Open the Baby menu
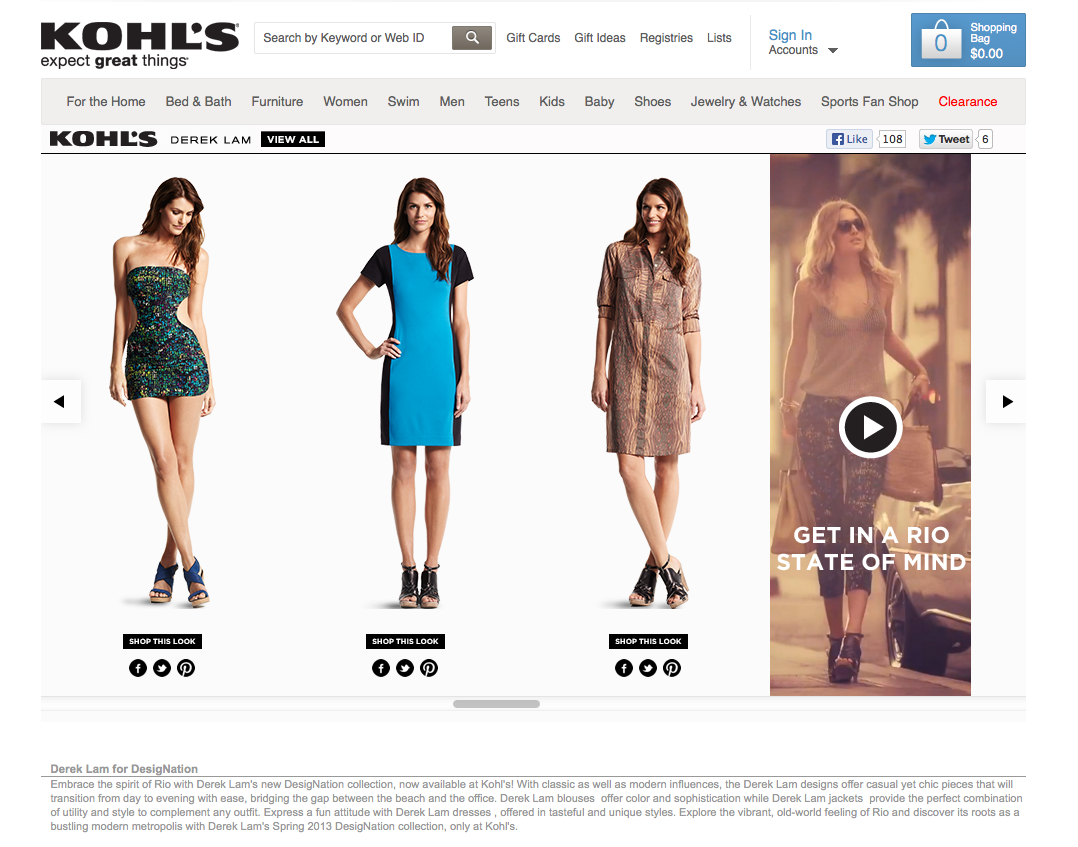This screenshot has width=1078, height=847. pyautogui.click(x=599, y=102)
